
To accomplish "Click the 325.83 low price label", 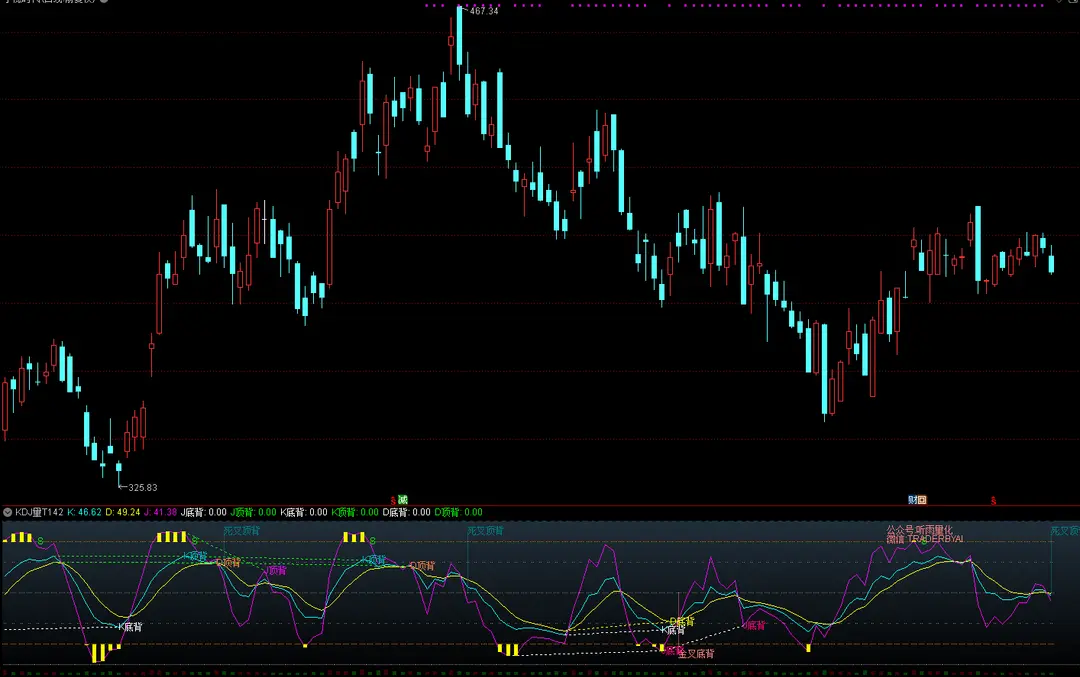I will 143,488.
